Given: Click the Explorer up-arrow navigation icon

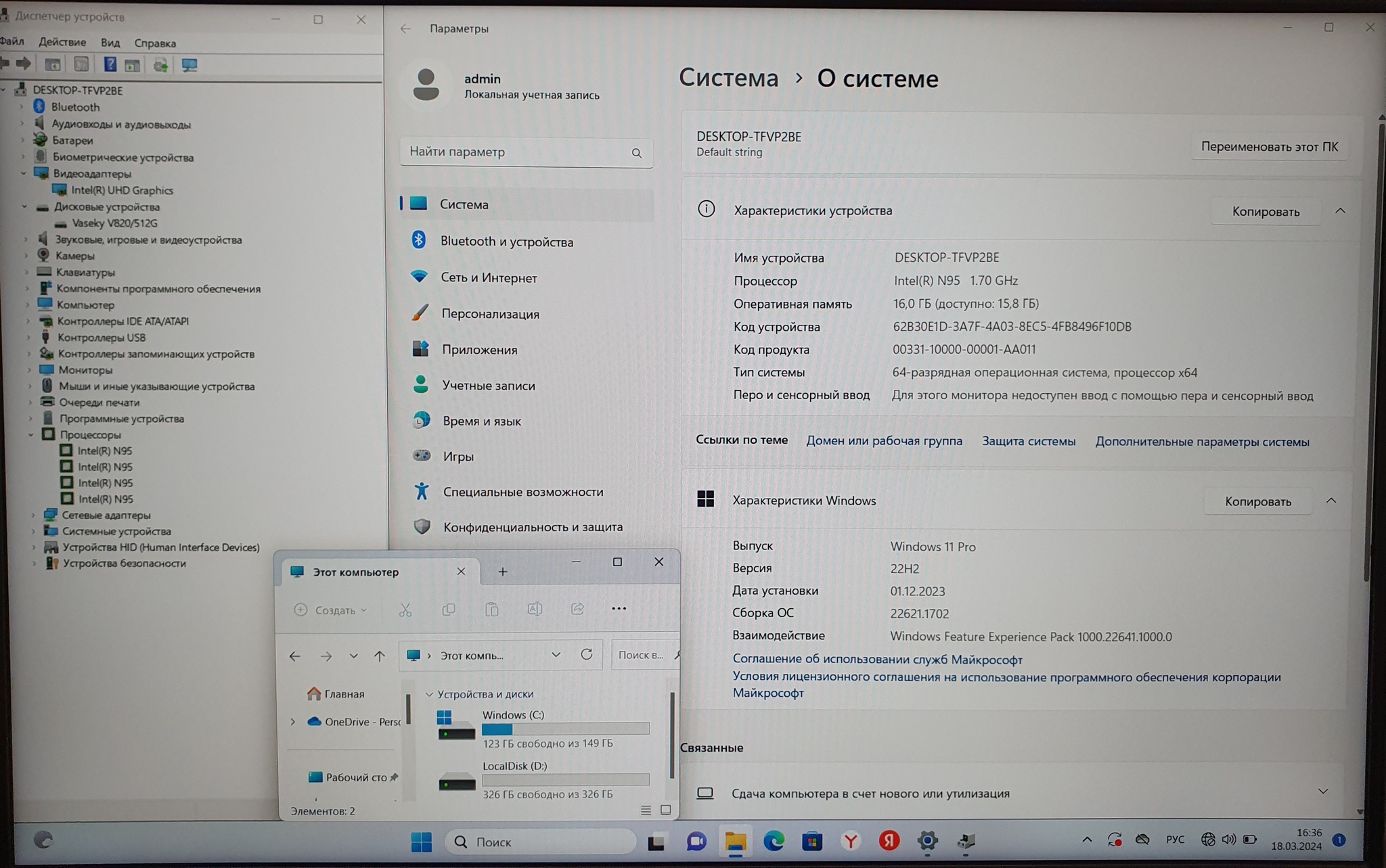Looking at the screenshot, I should click(x=380, y=656).
